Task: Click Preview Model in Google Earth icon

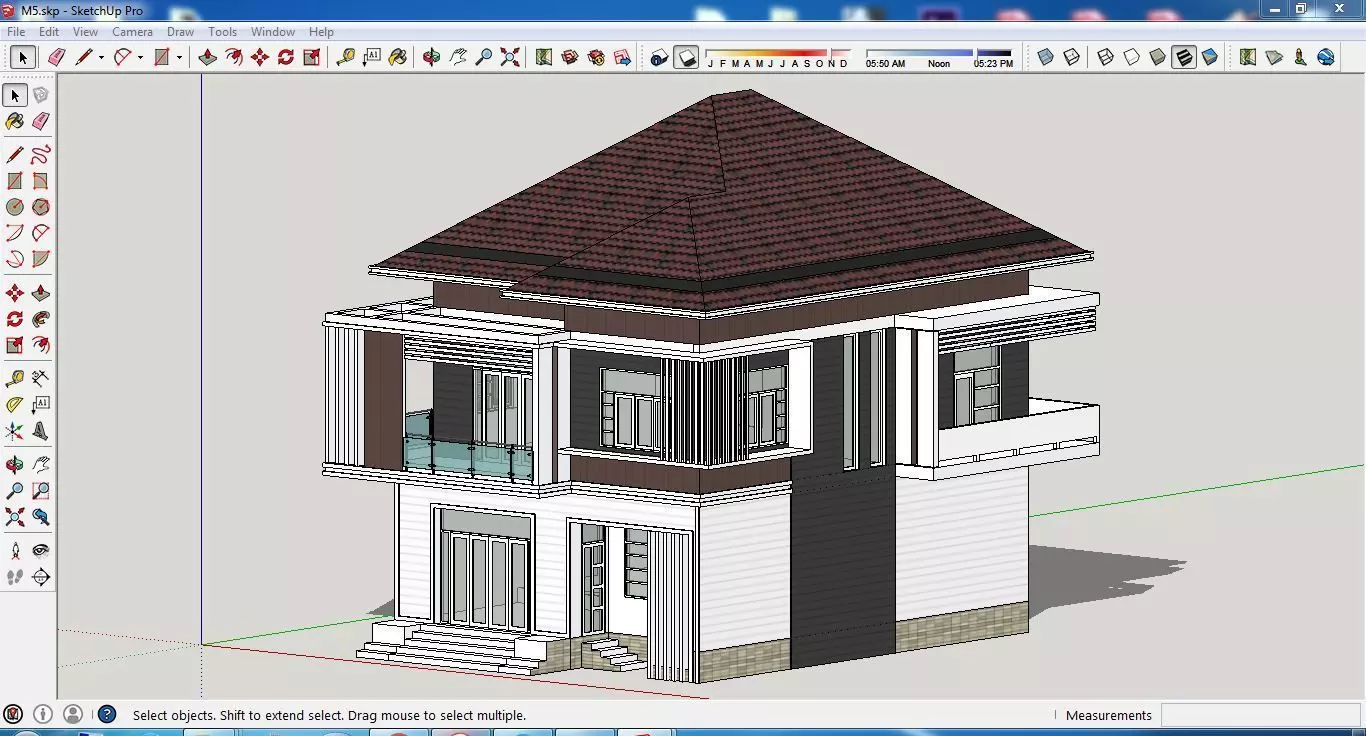Action: [x=1326, y=57]
